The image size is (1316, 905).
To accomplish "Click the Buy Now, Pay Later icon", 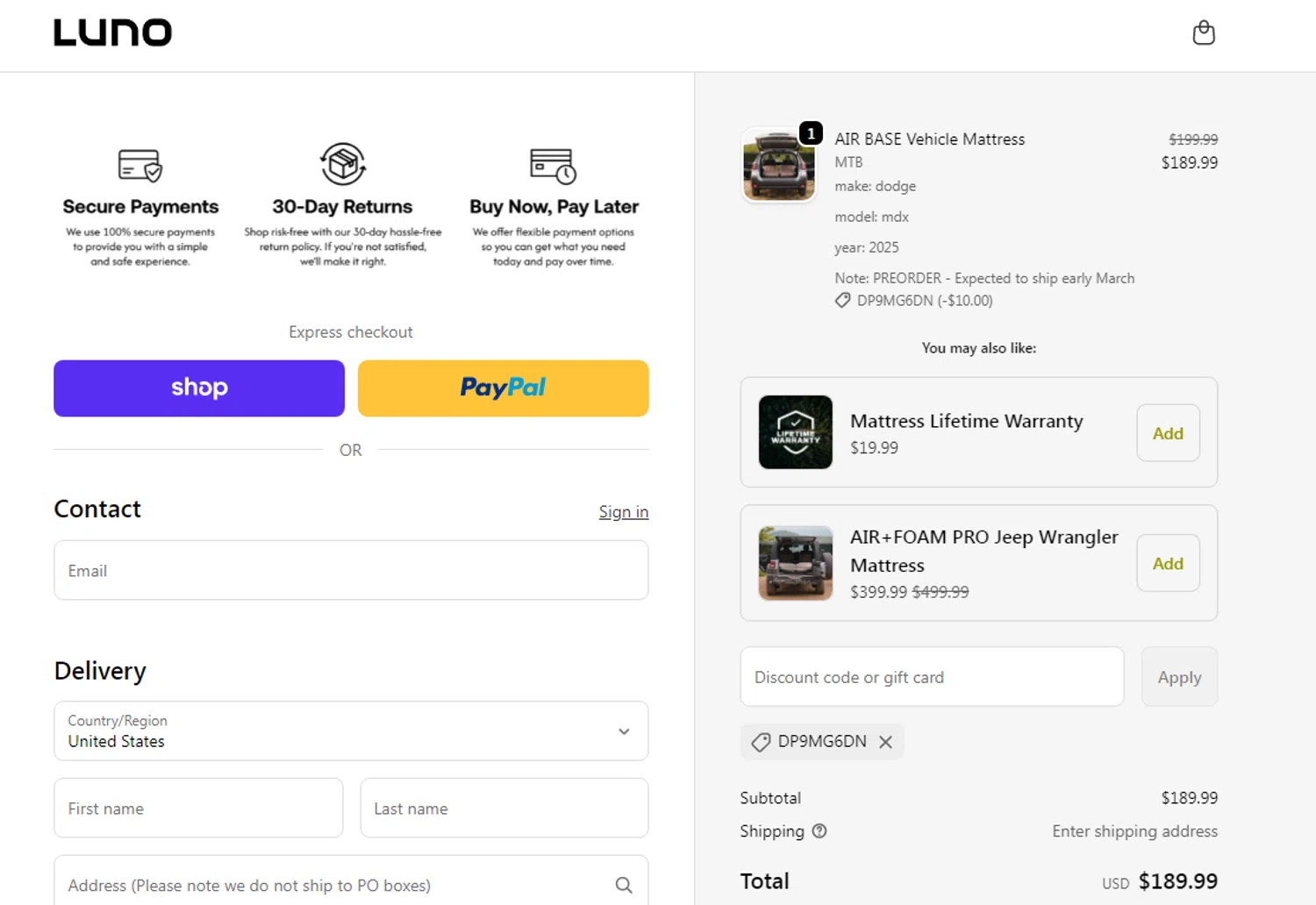I will [554, 166].
